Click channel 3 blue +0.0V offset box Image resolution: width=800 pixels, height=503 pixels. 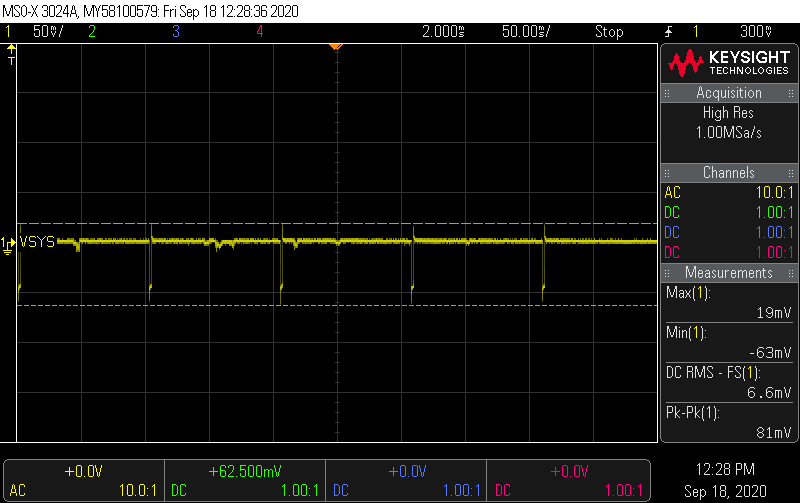406,481
